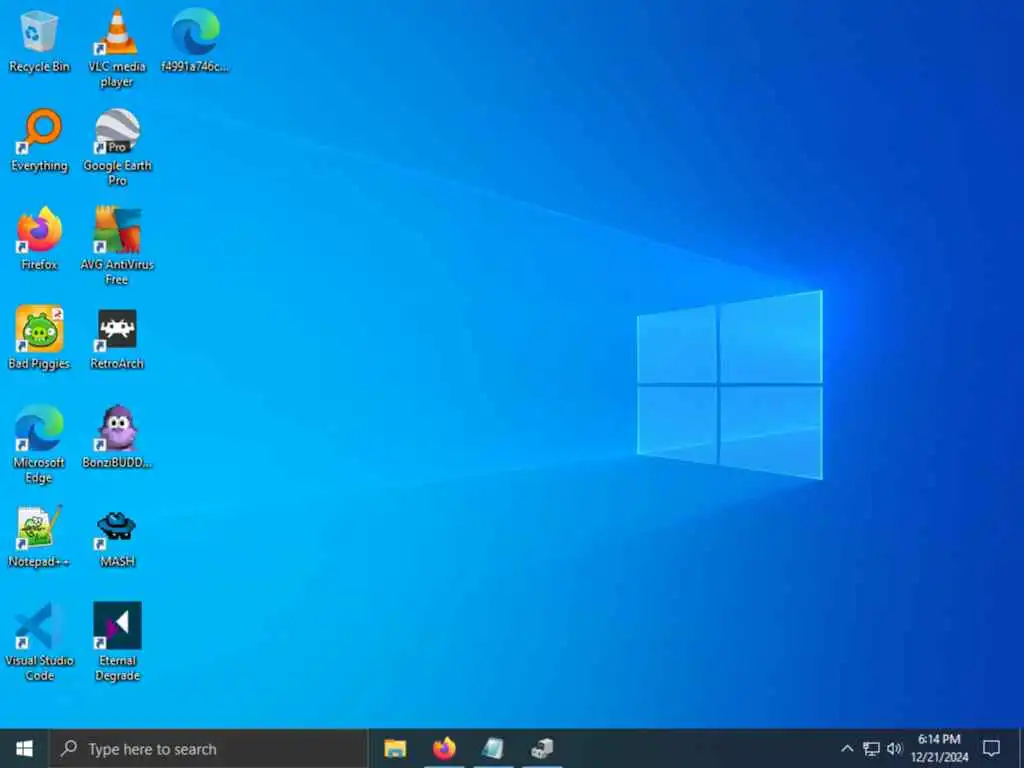The width and height of the screenshot is (1024, 768).
Task: Click the Show desktop strip at taskbar end
Action: coord(1020,748)
